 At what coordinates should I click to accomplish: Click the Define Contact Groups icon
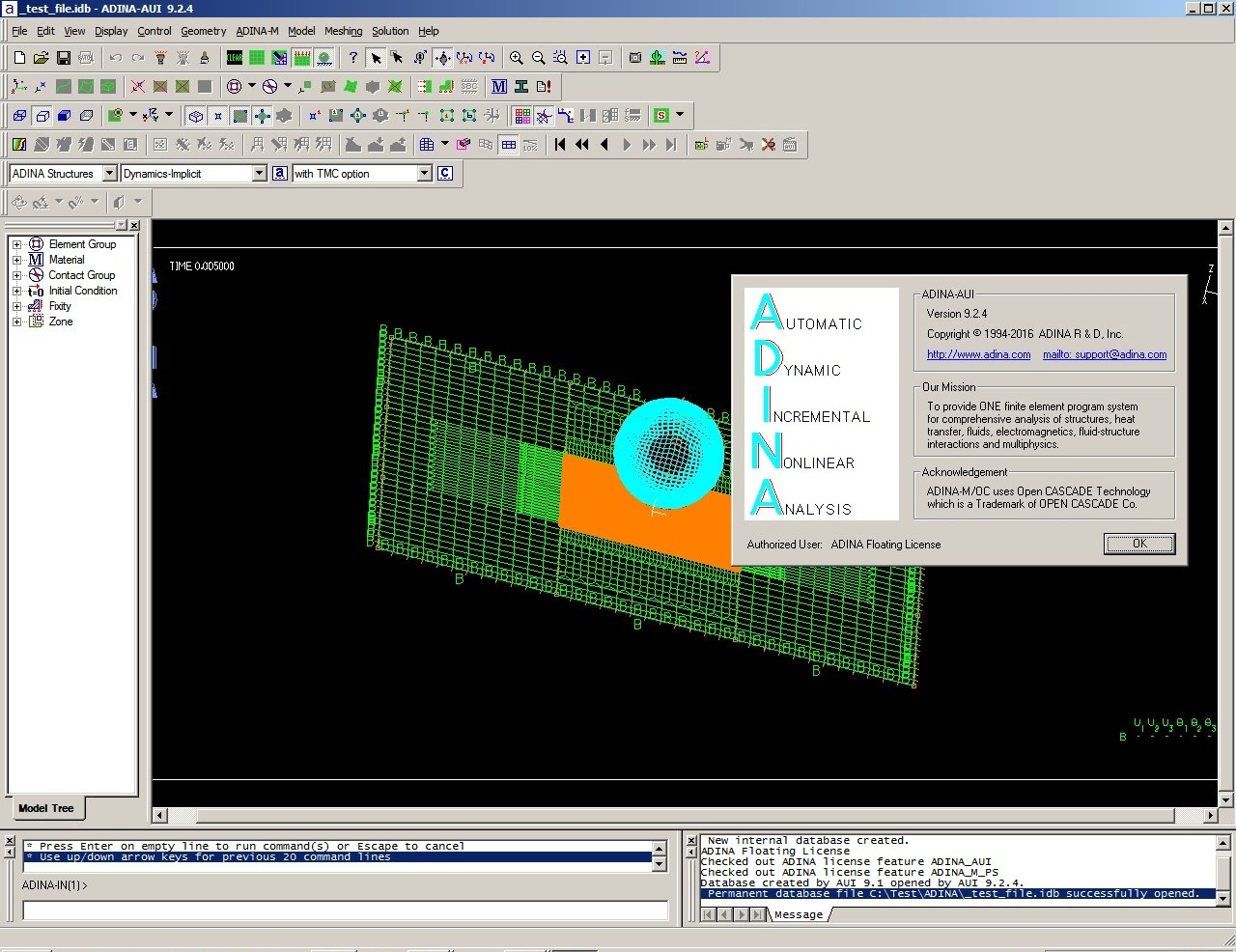270,87
